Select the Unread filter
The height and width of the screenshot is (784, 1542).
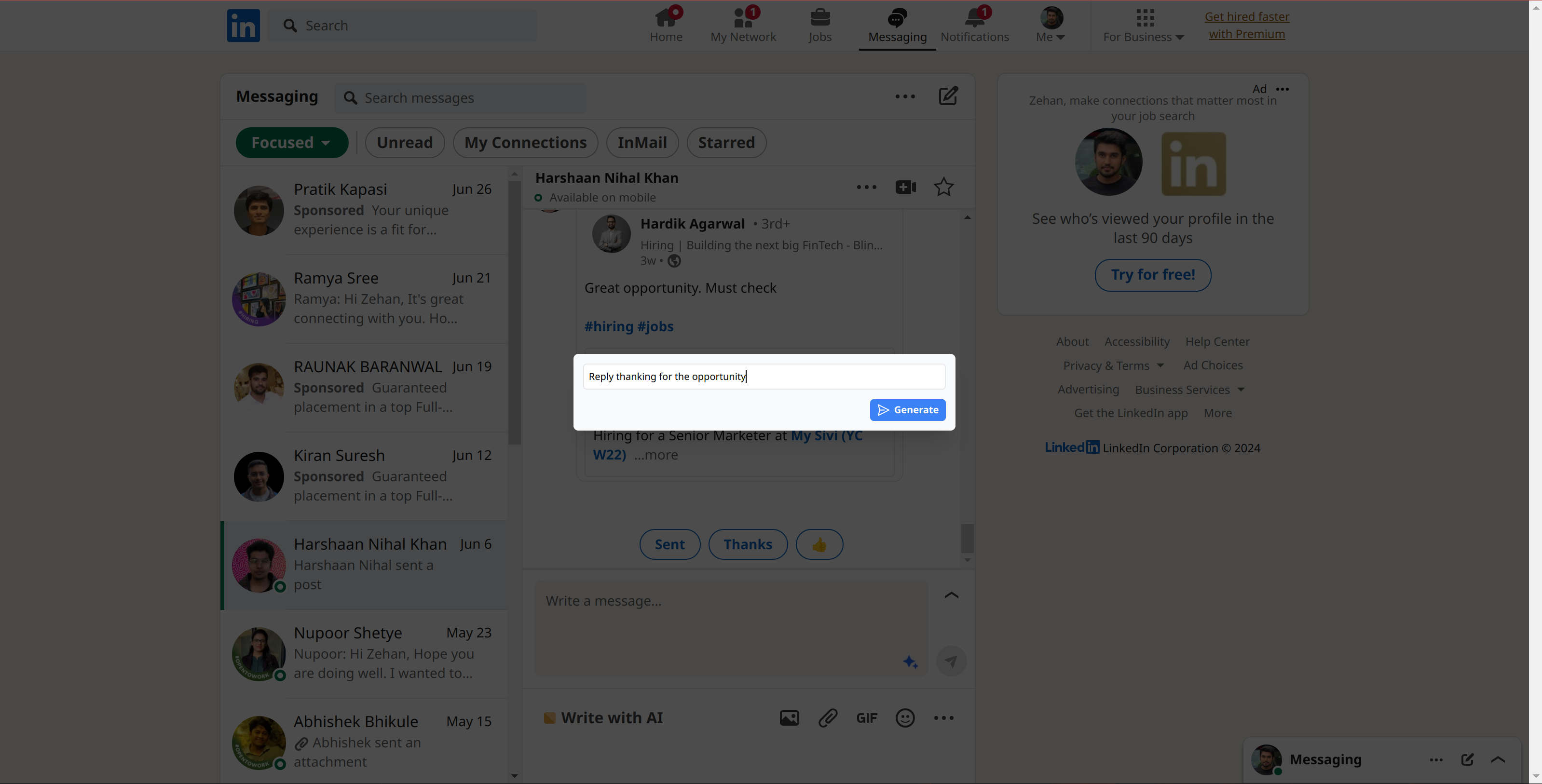point(405,142)
